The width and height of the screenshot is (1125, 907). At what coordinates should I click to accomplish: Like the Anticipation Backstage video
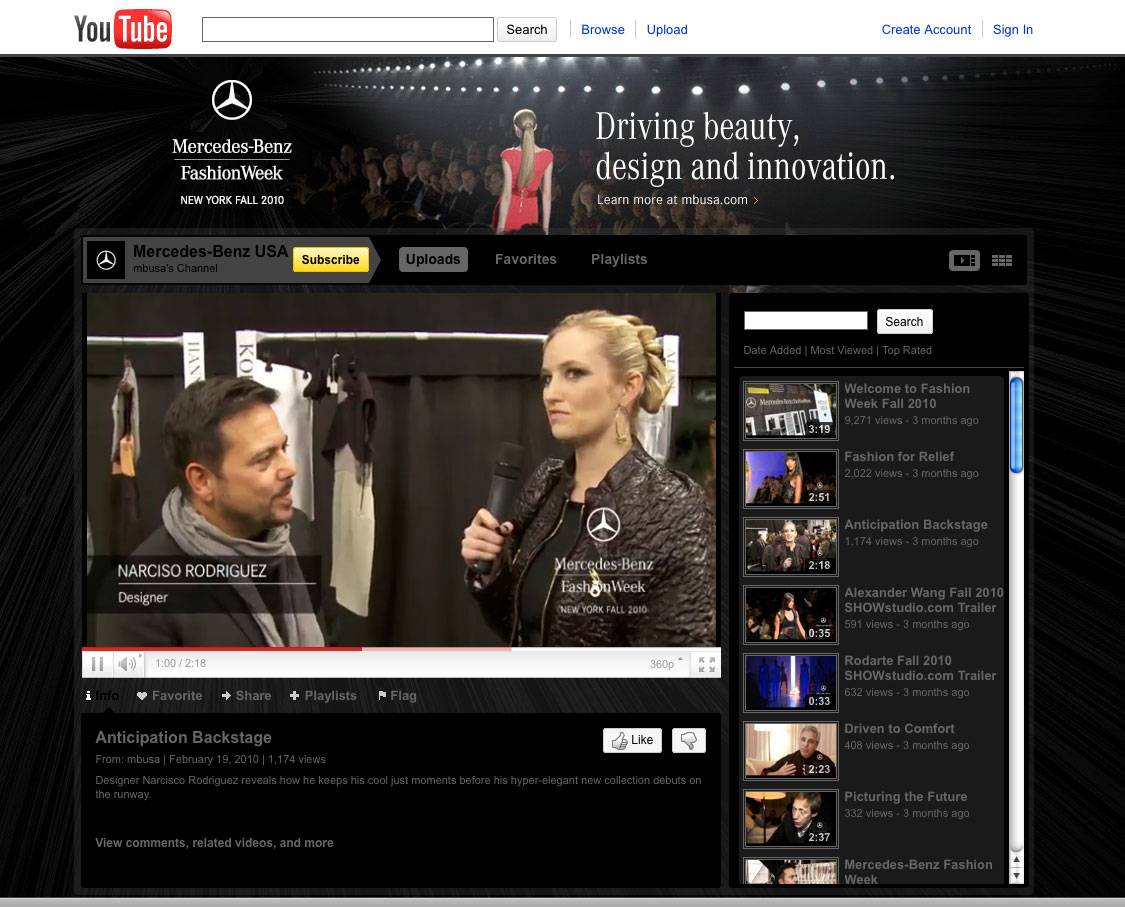pos(632,740)
